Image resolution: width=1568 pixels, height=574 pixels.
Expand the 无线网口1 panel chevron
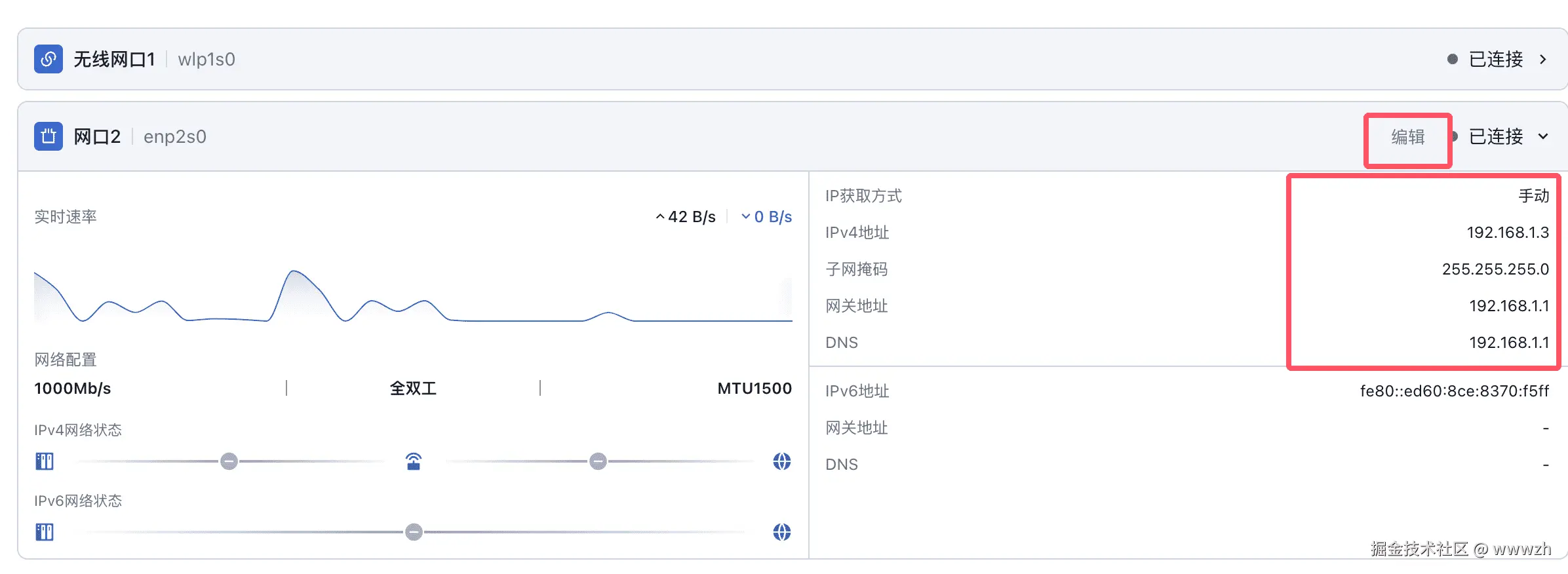tap(1543, 59)
